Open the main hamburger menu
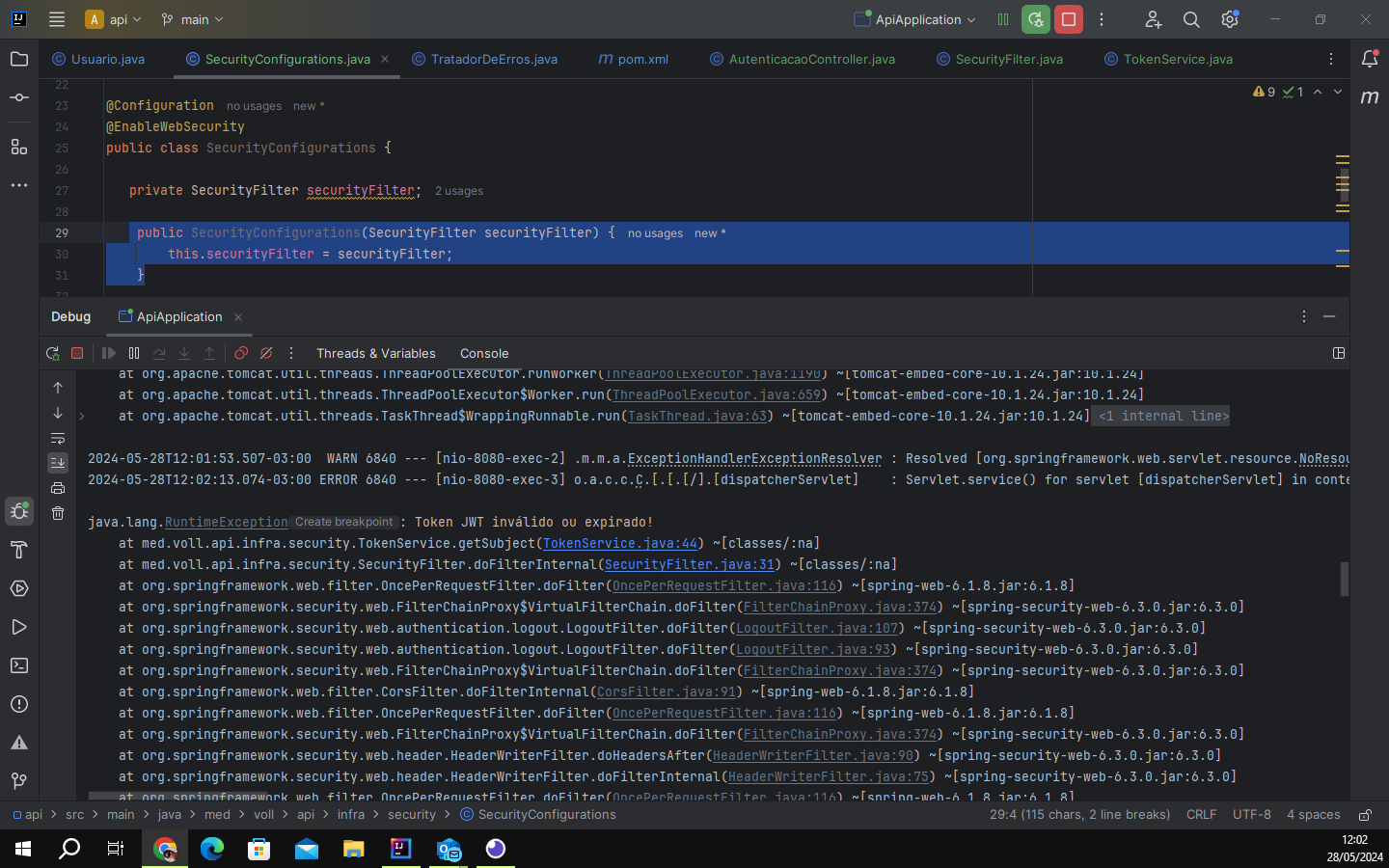 click(57, 19)
